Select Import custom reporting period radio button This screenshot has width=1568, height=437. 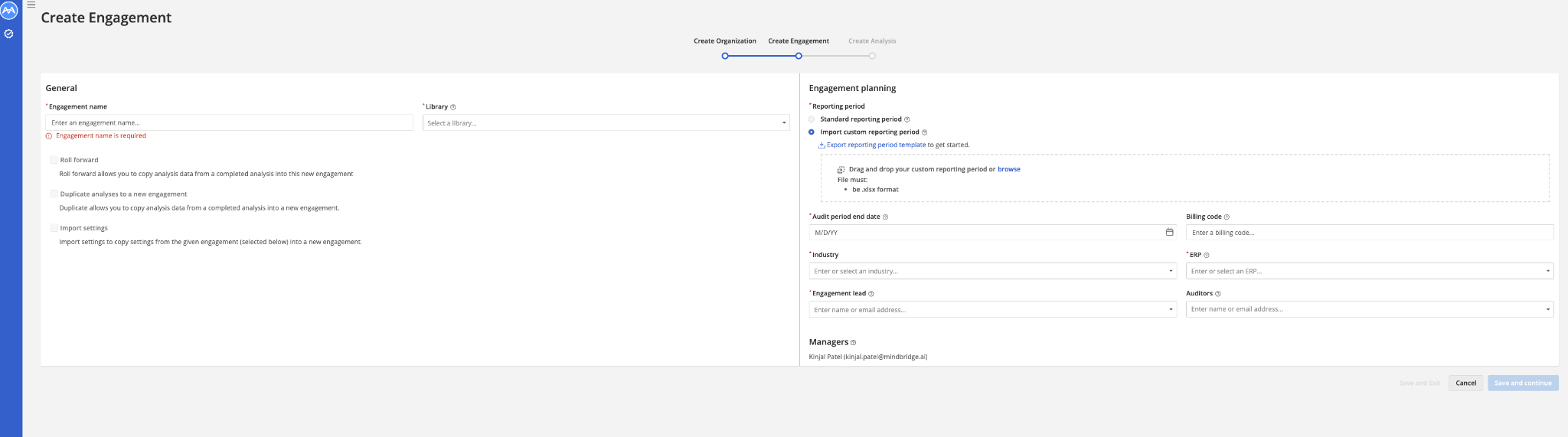click(812, 132)
